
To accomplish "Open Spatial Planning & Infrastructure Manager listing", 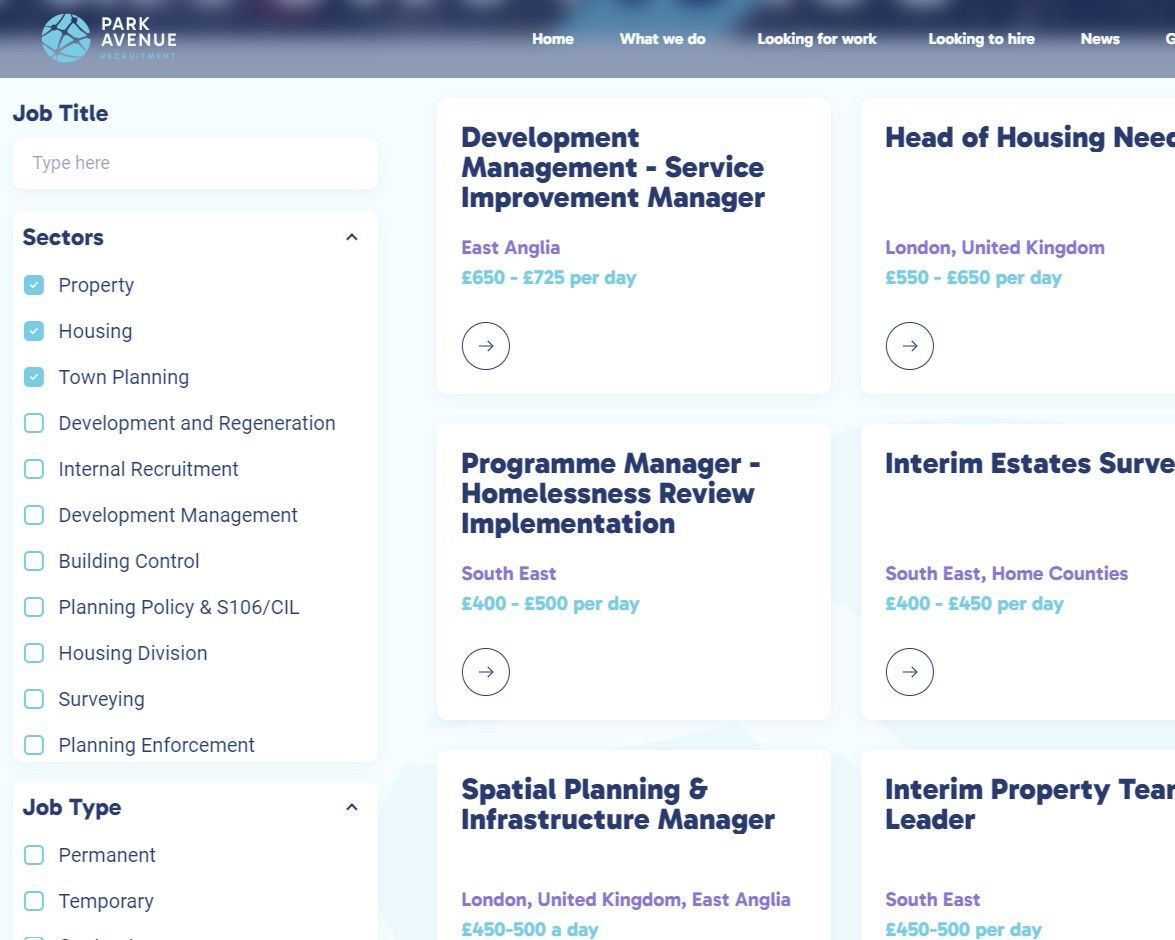I will click(x=618, y=804).
